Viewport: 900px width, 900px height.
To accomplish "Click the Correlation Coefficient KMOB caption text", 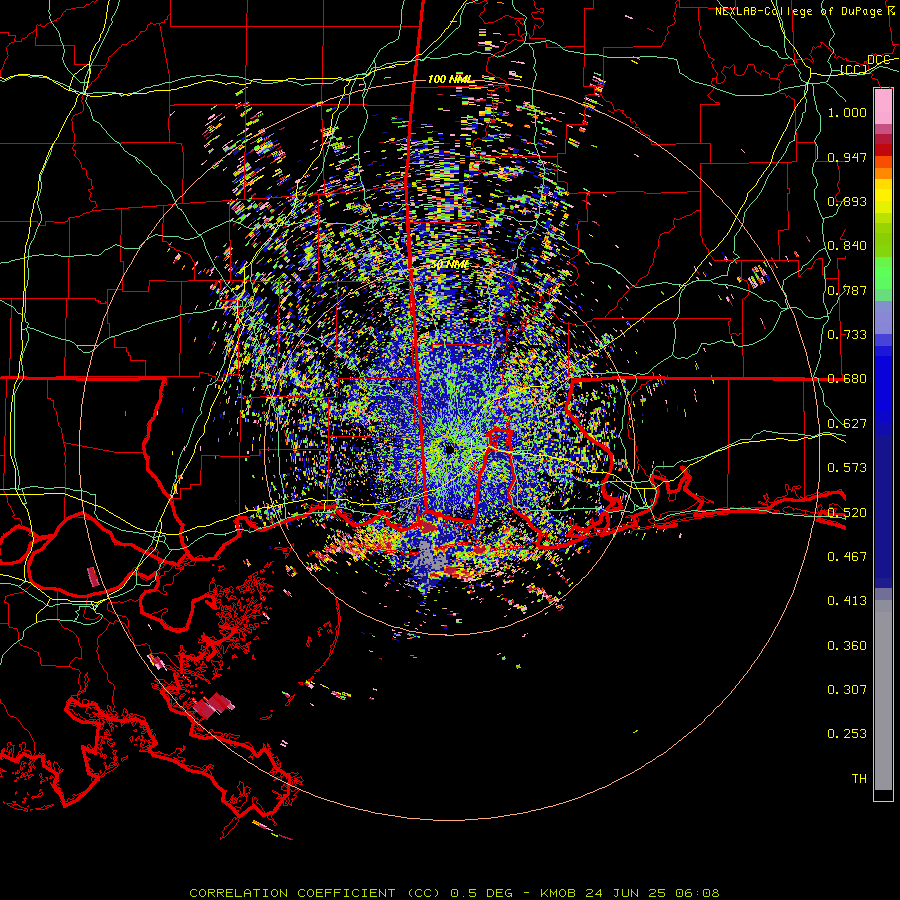I will 454,893.
